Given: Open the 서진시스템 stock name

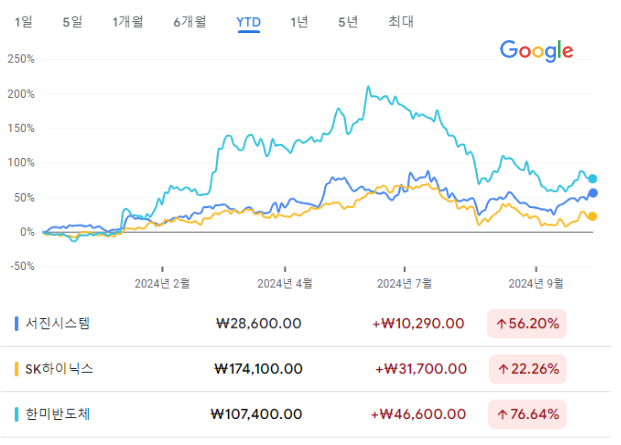Looking at the screenshot, I should [x=58, y=323].
